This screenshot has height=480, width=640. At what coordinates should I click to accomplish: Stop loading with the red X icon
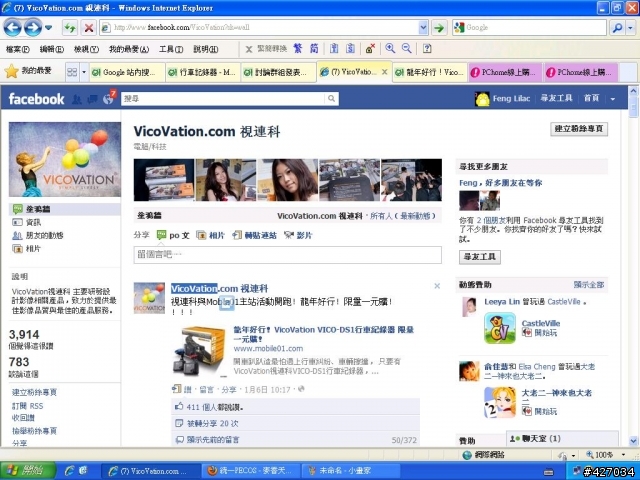point(89,28)
